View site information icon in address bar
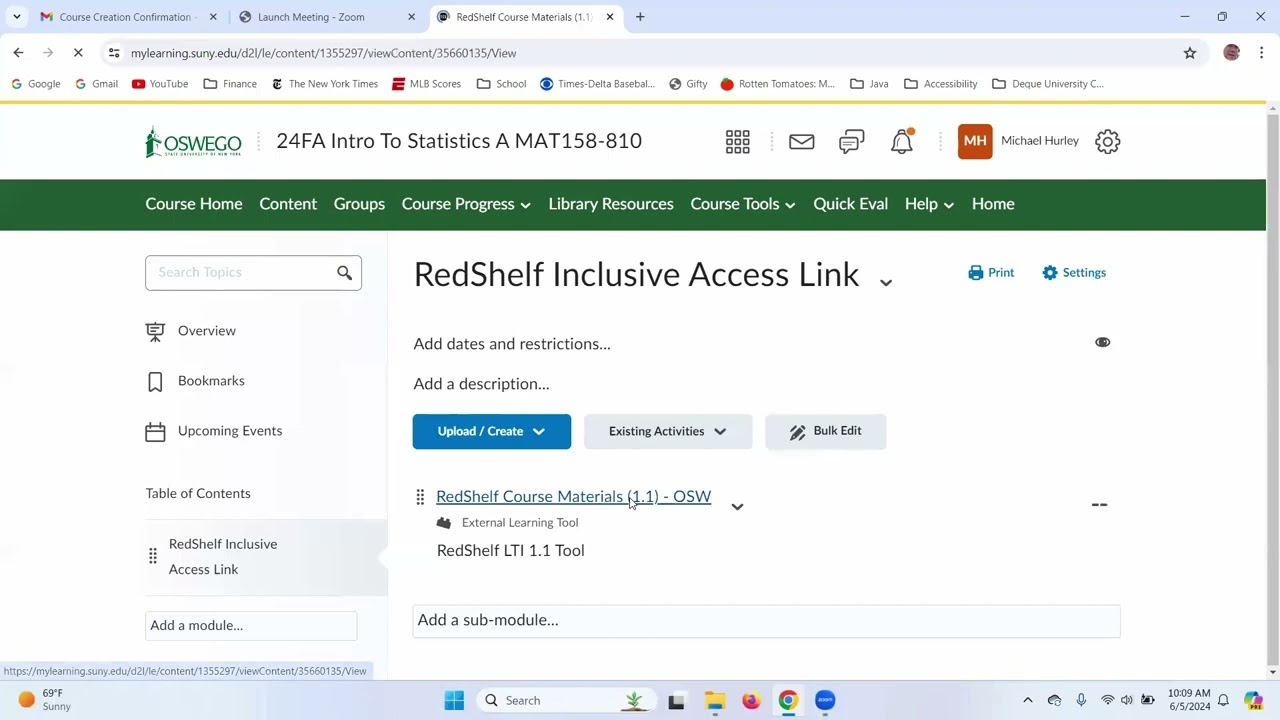This screenshot has width=1280, height=720. (x=114, y=53)
